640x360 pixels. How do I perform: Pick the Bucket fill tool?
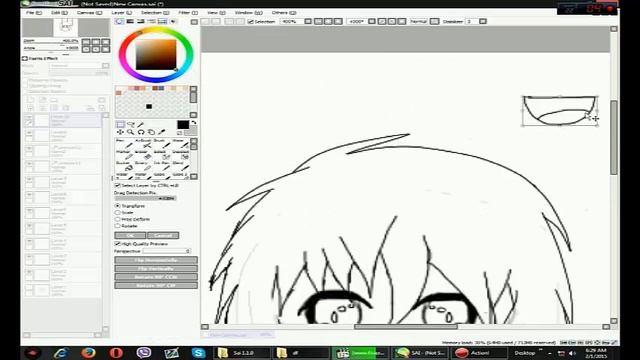pyautogui.click(x=123, y=166)
